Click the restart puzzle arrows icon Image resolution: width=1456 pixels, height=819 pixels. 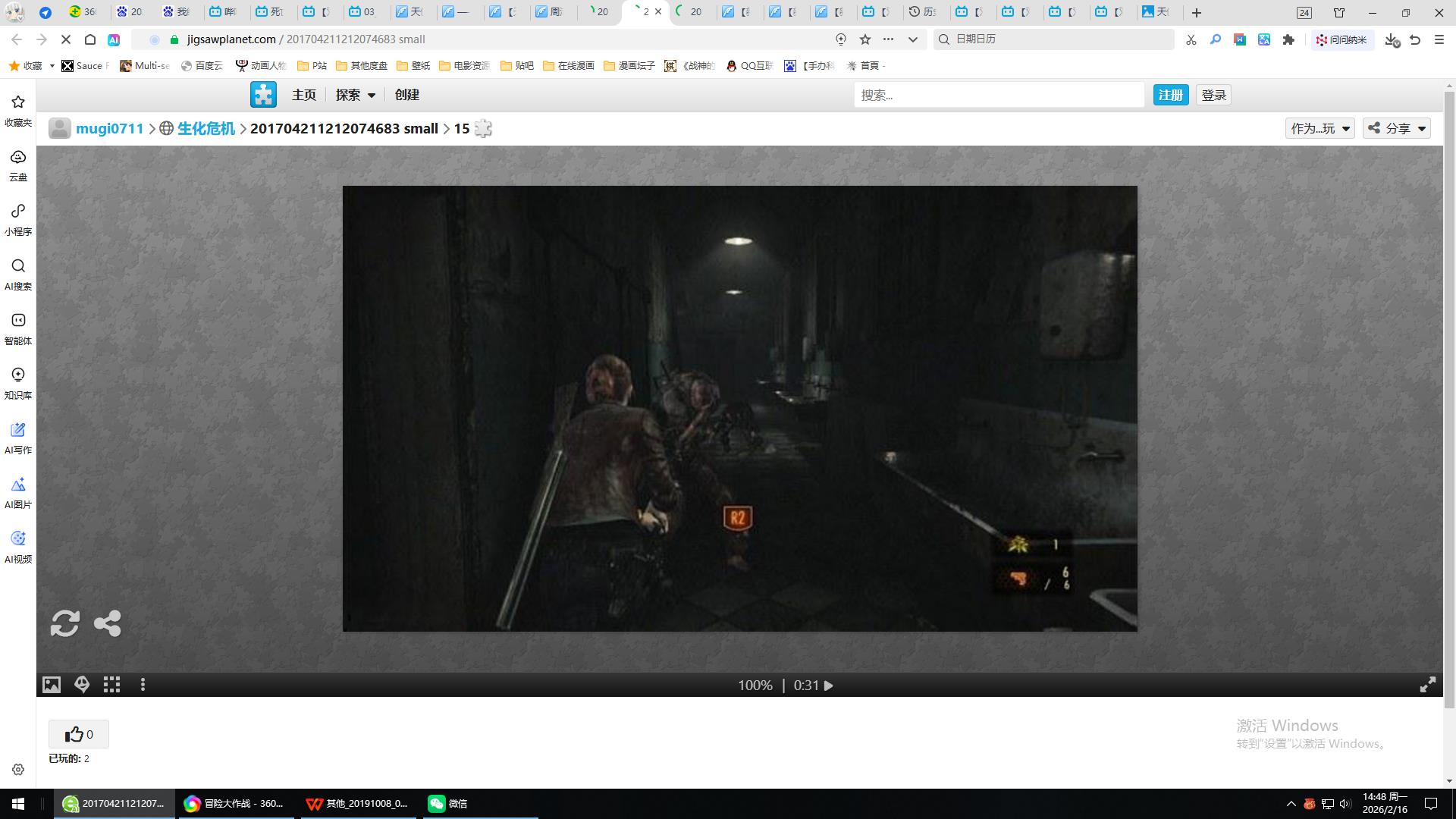point(65,623)
